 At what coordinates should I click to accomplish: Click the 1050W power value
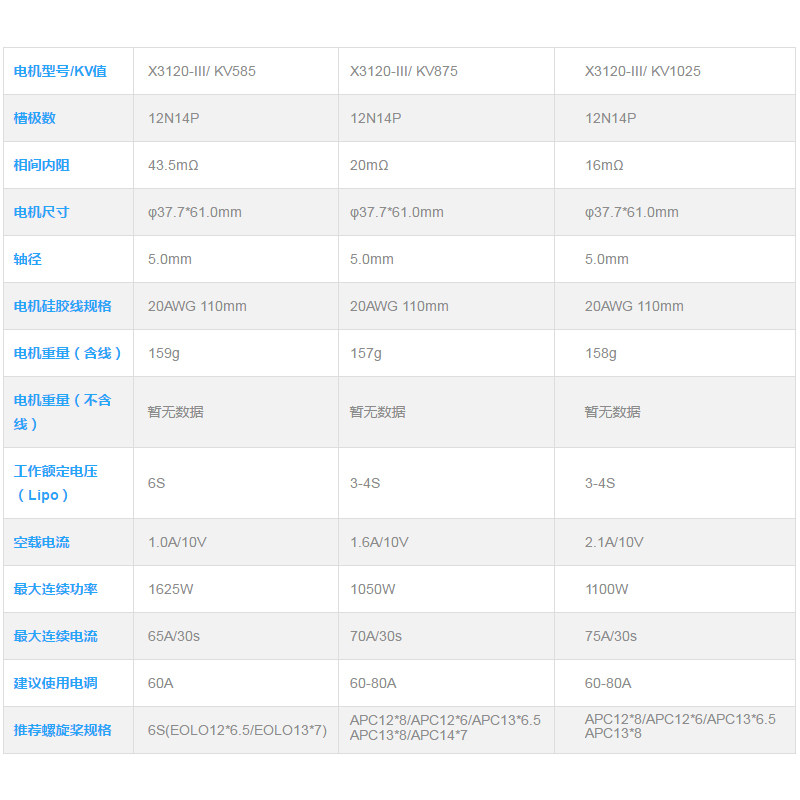[372, 589]
